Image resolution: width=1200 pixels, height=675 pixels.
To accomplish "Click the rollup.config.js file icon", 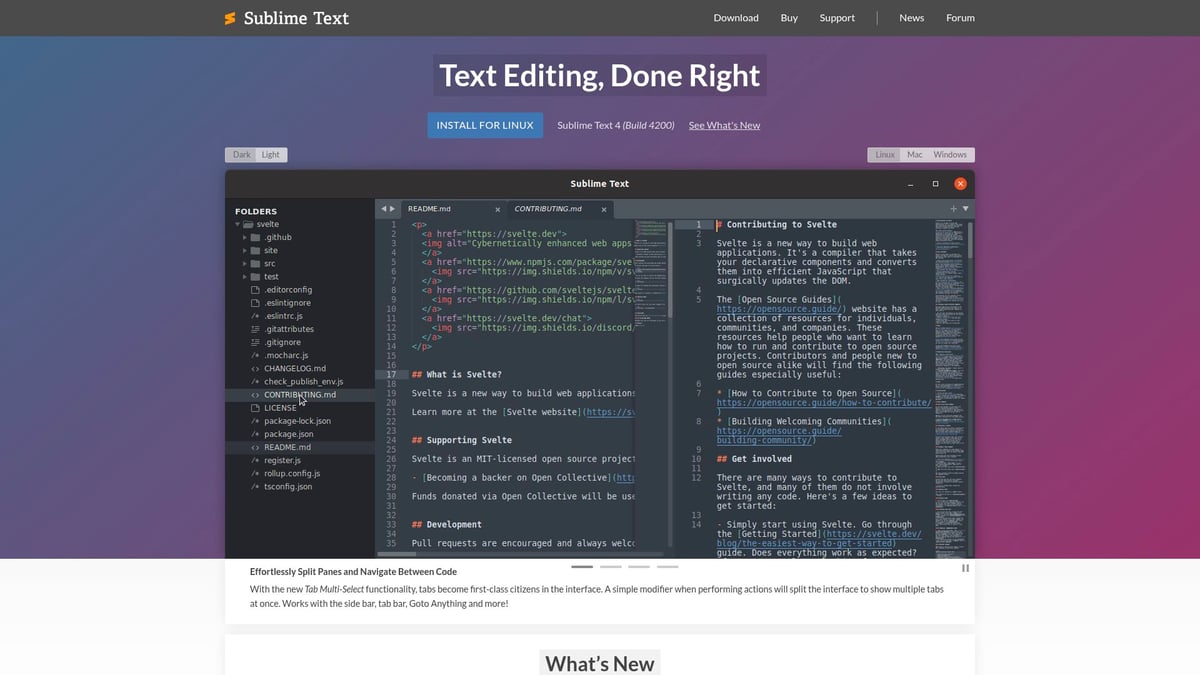I will pos(256,474).
